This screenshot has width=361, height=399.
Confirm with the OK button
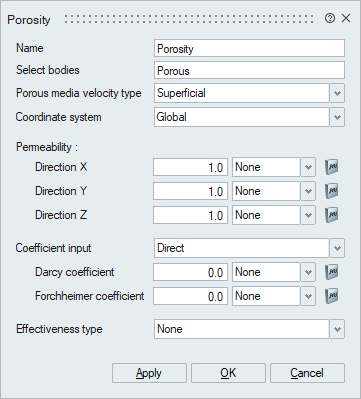[x=228, y=373]
